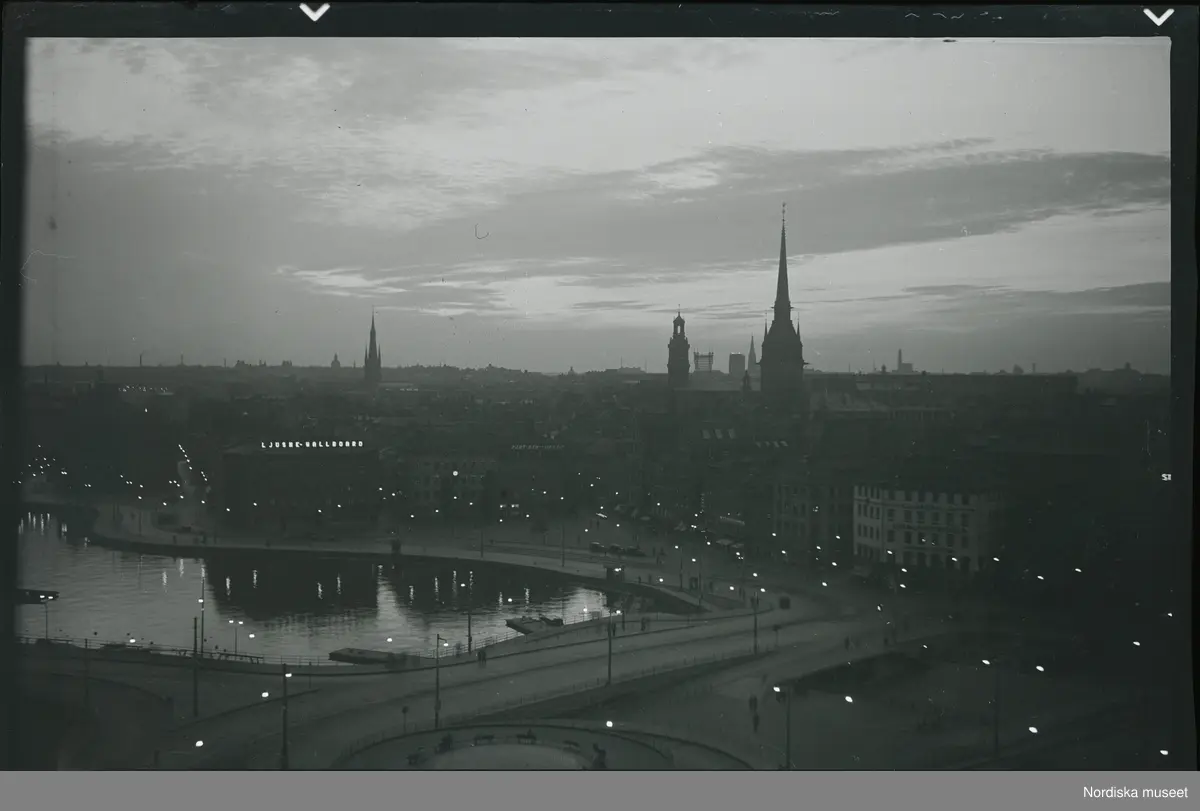
Task: Click the left chevron arrow at top
Action: tap(314, 12)
